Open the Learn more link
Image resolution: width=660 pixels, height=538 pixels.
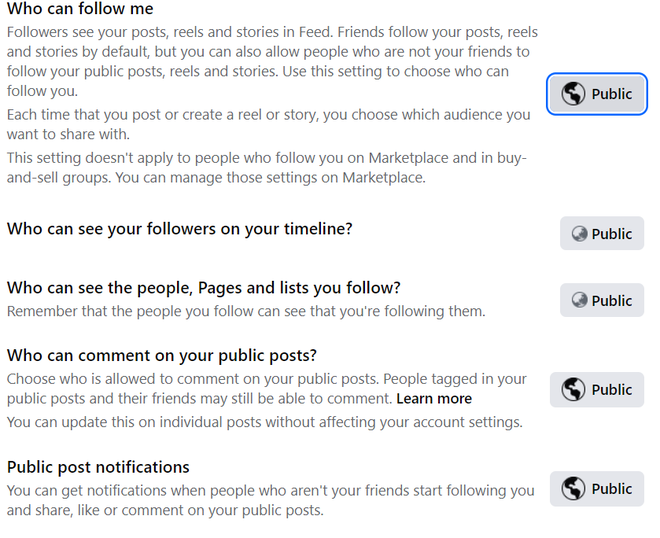tap(434, 399)
